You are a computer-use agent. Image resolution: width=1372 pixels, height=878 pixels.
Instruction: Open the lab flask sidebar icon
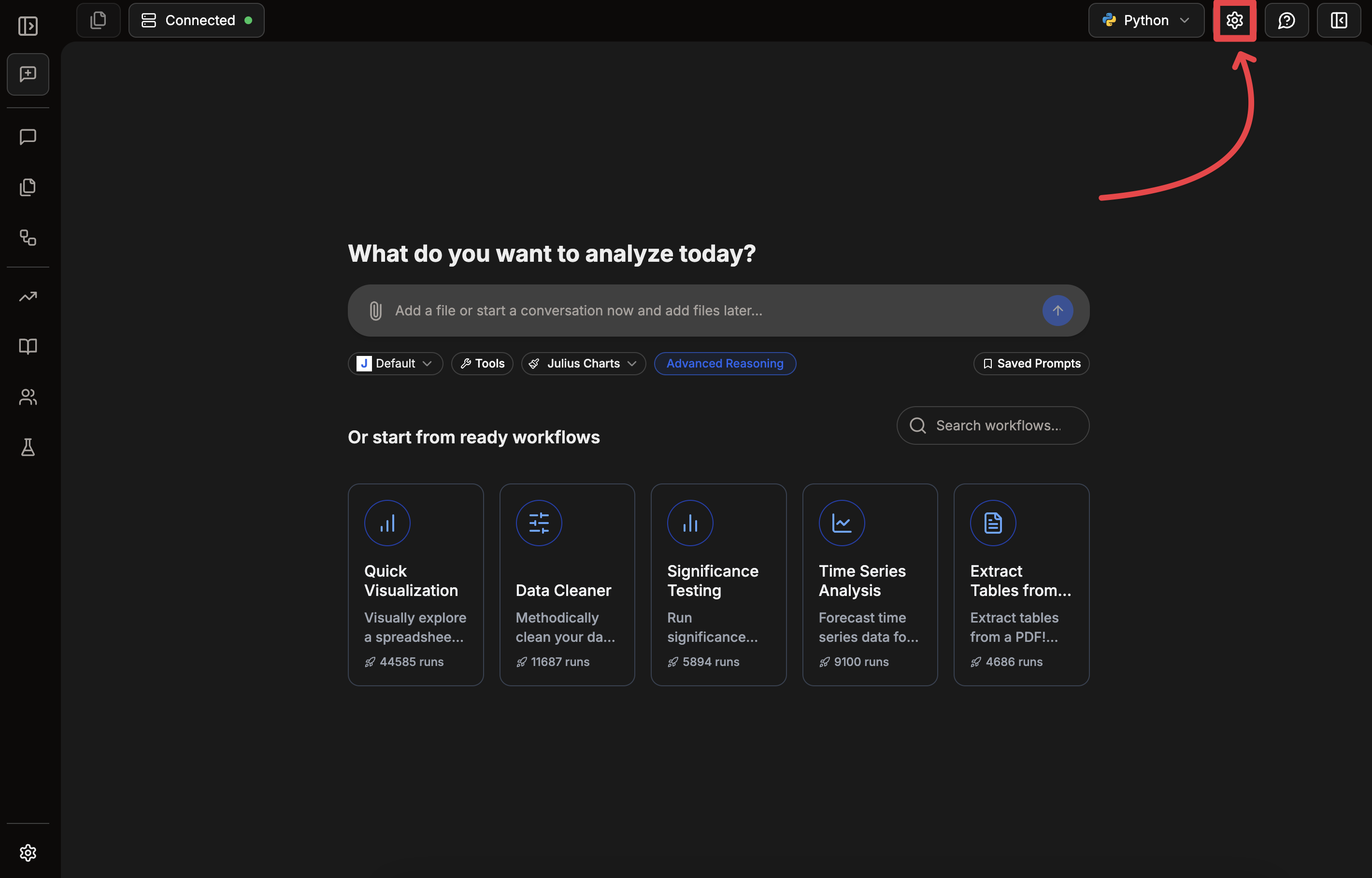(x=28, y=447)
